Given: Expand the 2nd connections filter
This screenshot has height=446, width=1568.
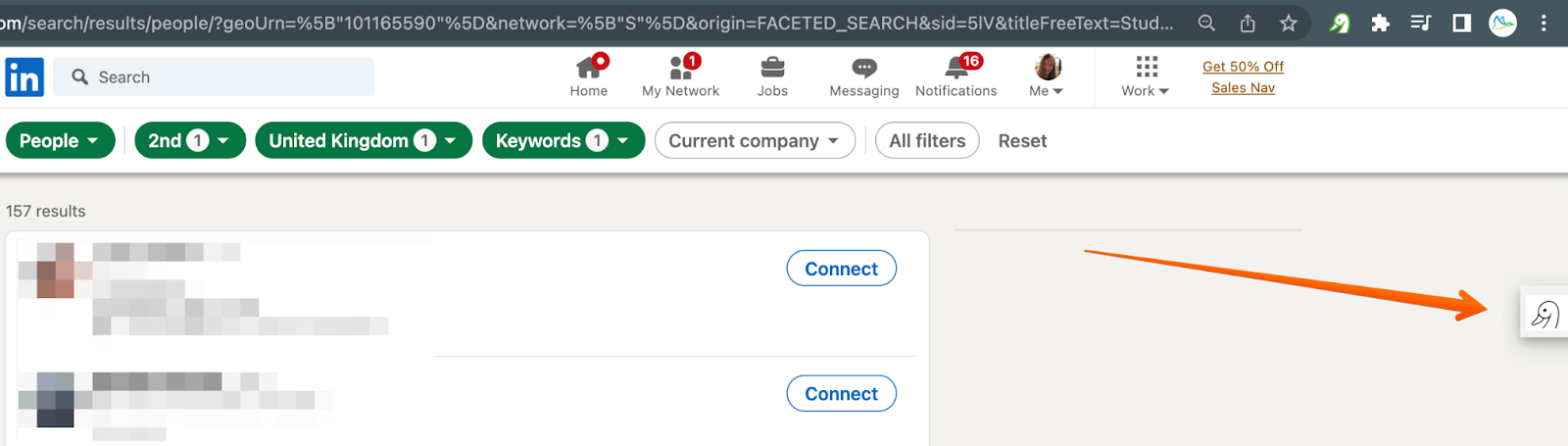Looking at the screenshot, I should [189, 140].
